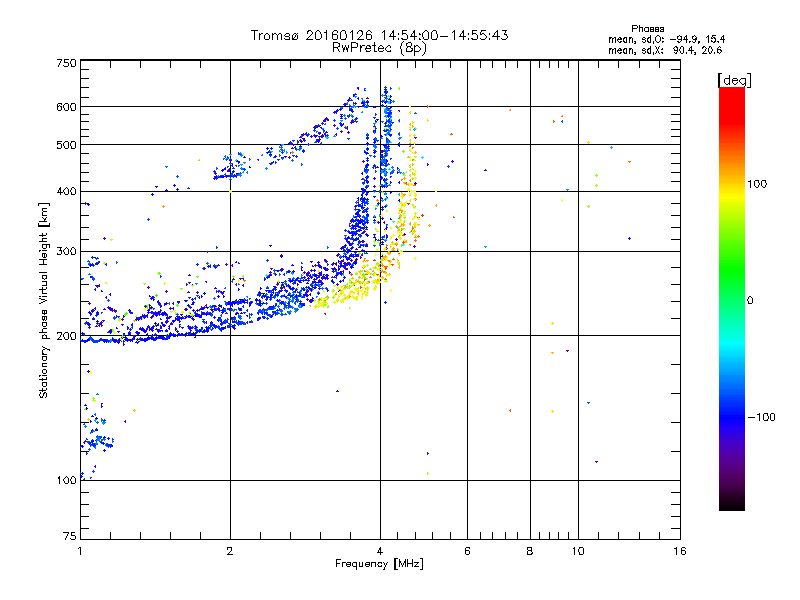Click the plot title 'Tromsø 20160126 14:54:00-14:55:43'
This screenshot has width=800, height=600.
pos(379,35)
